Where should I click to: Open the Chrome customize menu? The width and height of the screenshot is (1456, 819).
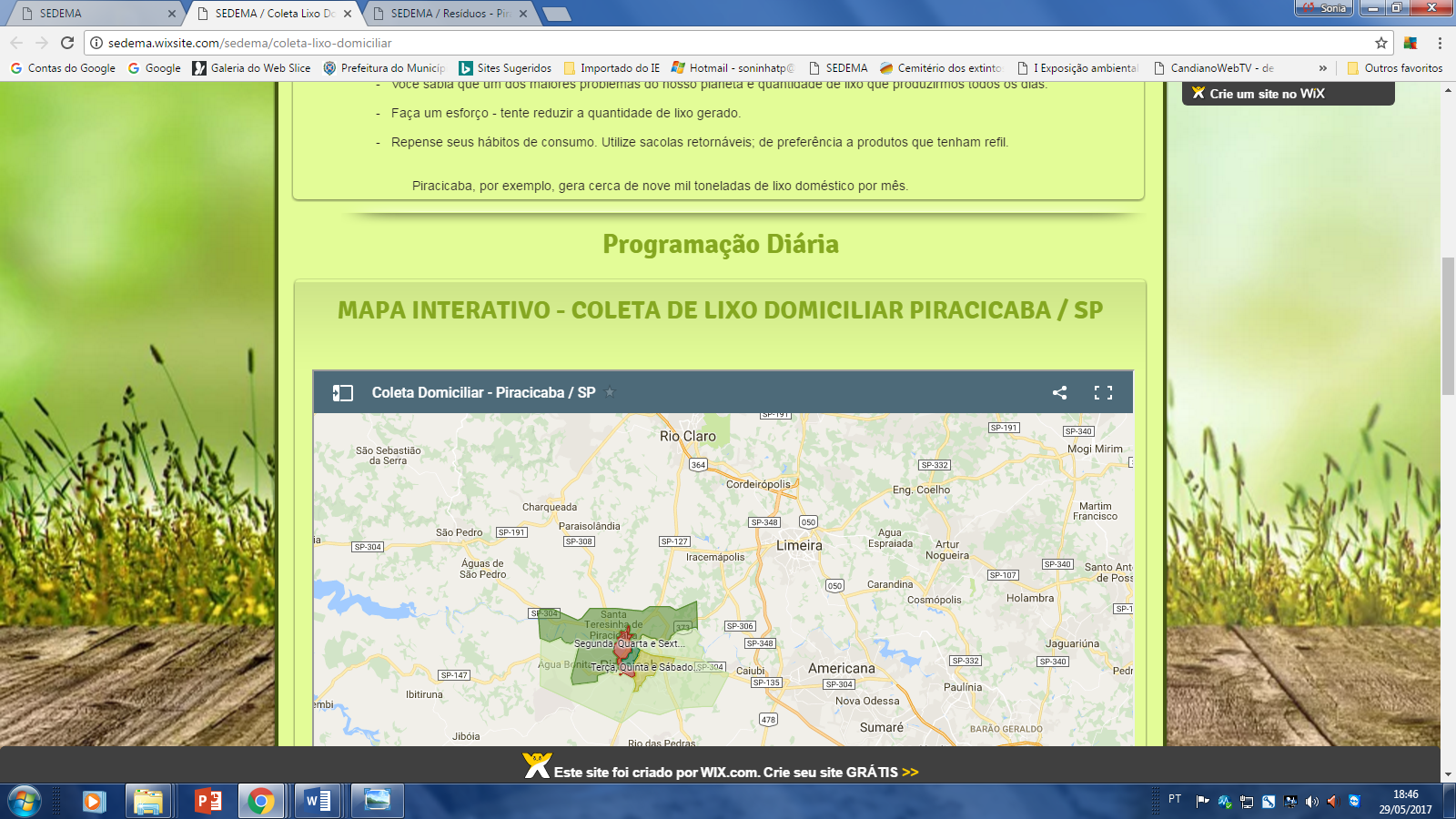point(1440,43)
